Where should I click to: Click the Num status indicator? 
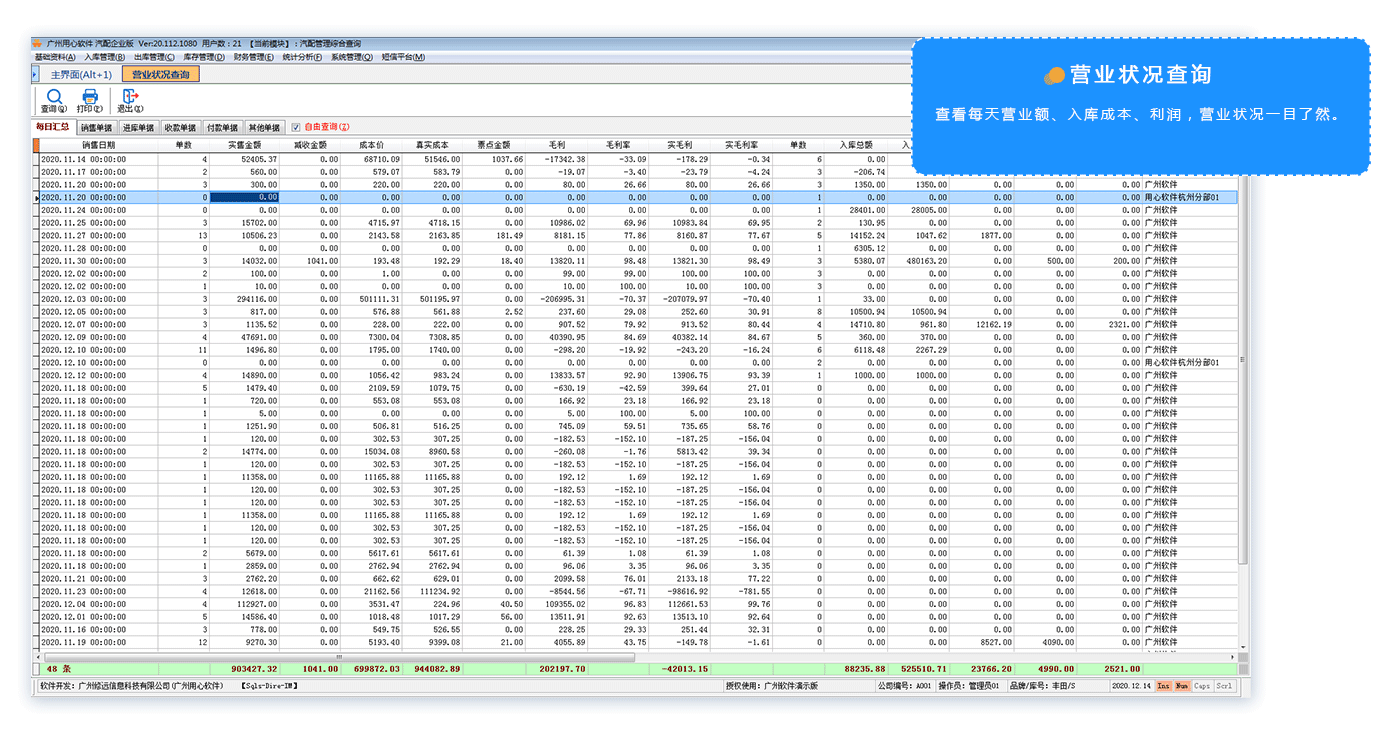(1182, 686)
